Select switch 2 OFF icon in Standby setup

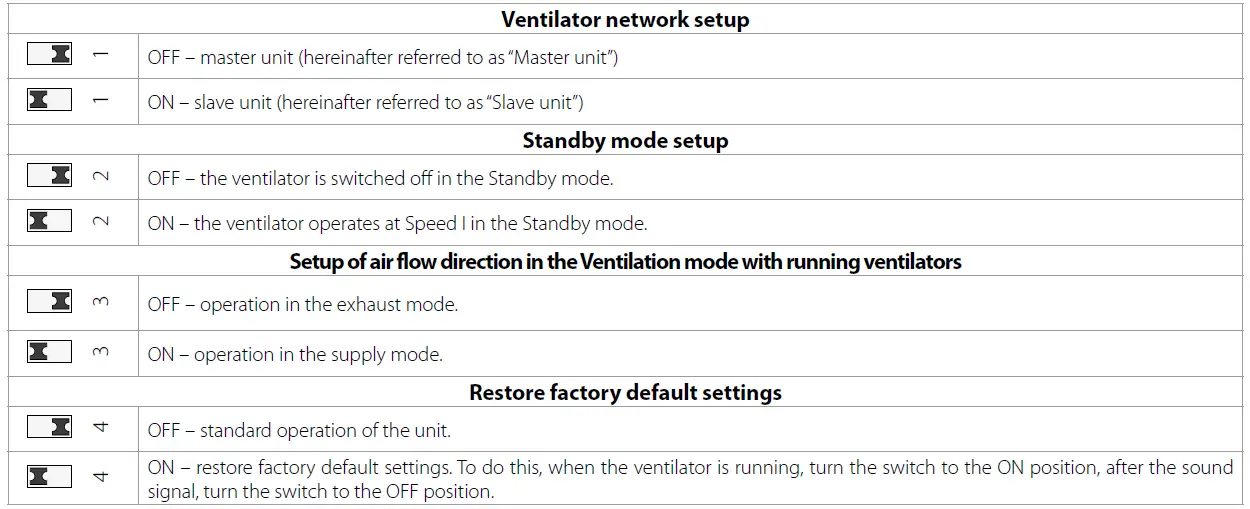pos(49,176)
